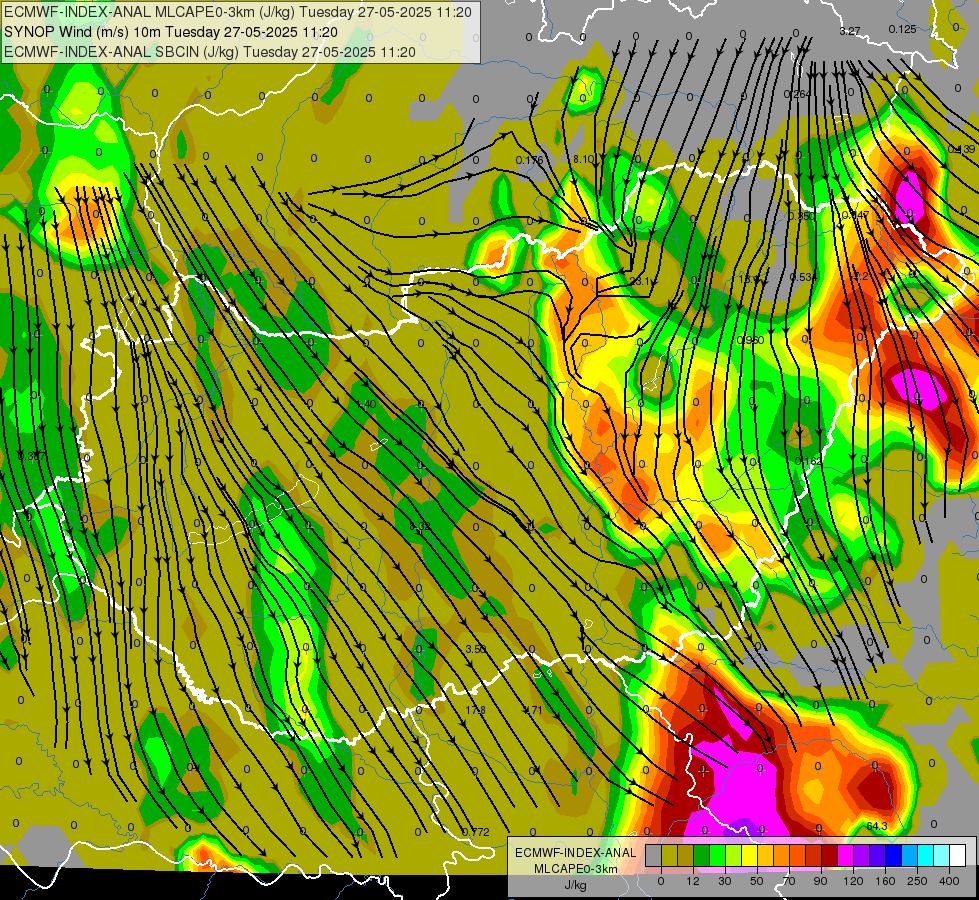Click the SBCIN analysis header line

[x=210, y=52]
